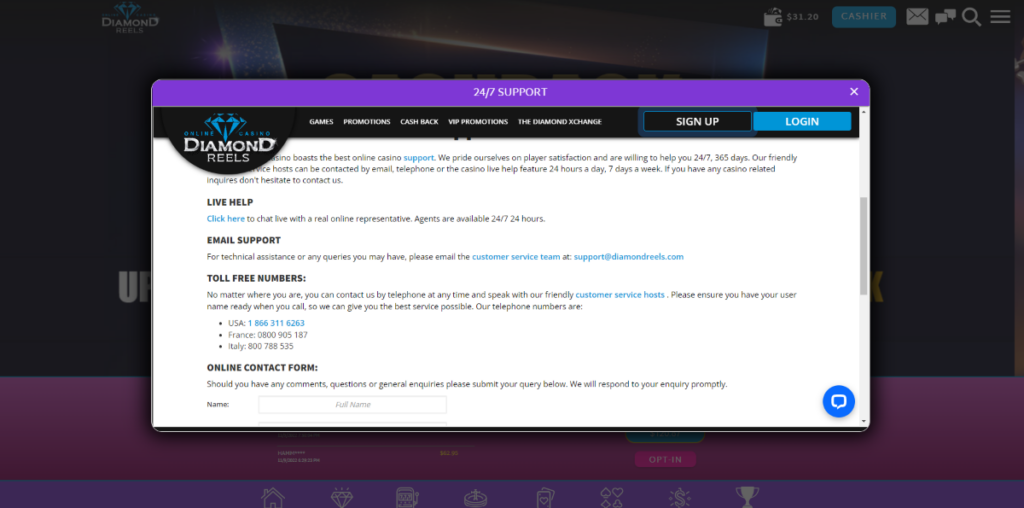The image size is (1024, 508).
Task: Click the 'customer service hosts' link
Action: (x=620, y=294)
